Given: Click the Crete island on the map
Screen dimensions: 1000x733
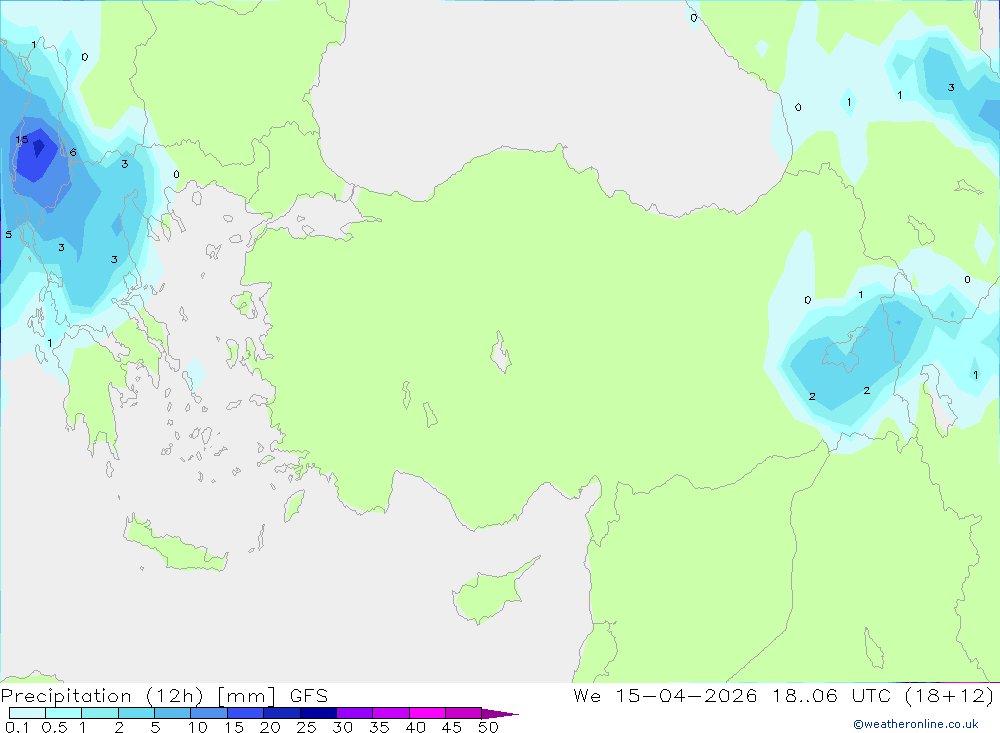Looking at the screenshot, I should coord(173,545).
